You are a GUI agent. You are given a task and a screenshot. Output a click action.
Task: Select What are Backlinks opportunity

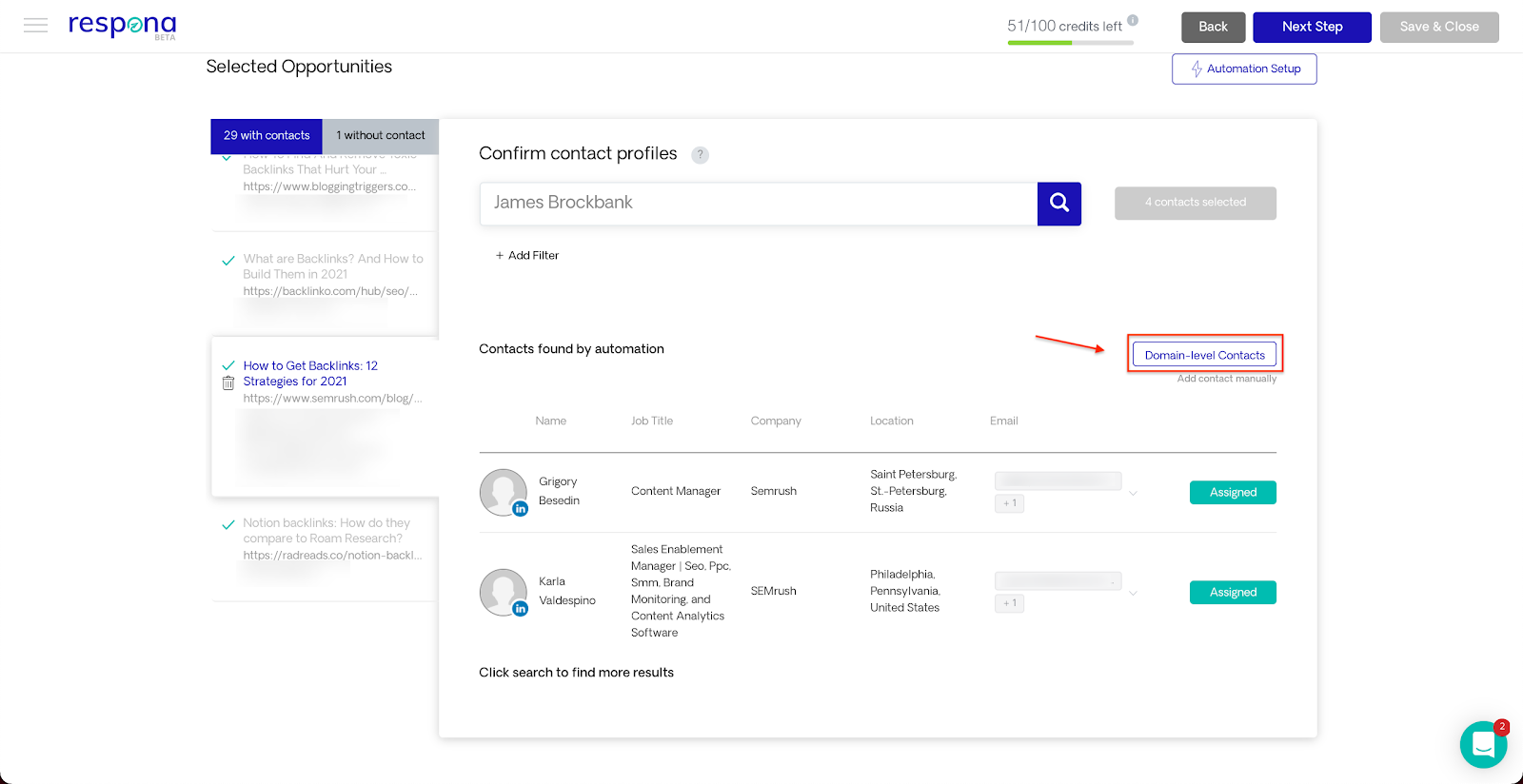pyautogui.click(x=333, y=266)
